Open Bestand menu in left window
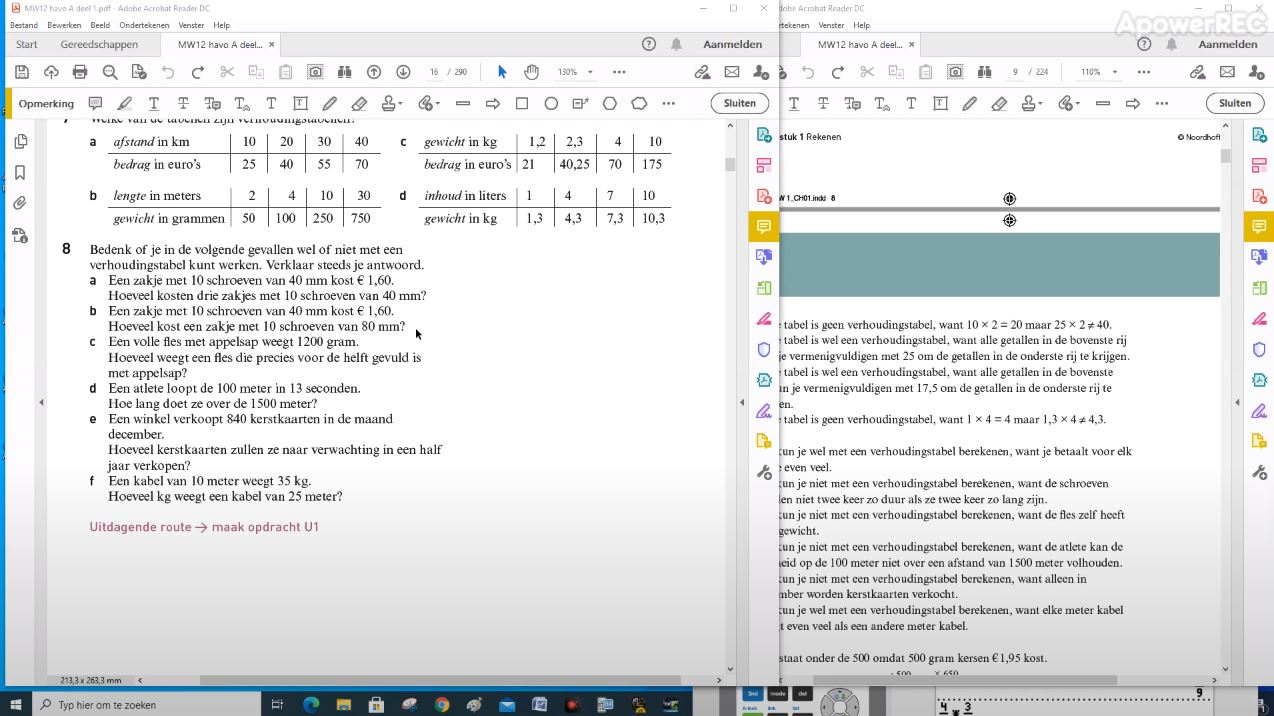Viewport: 1274px width, 716px height. coord(24,25)
